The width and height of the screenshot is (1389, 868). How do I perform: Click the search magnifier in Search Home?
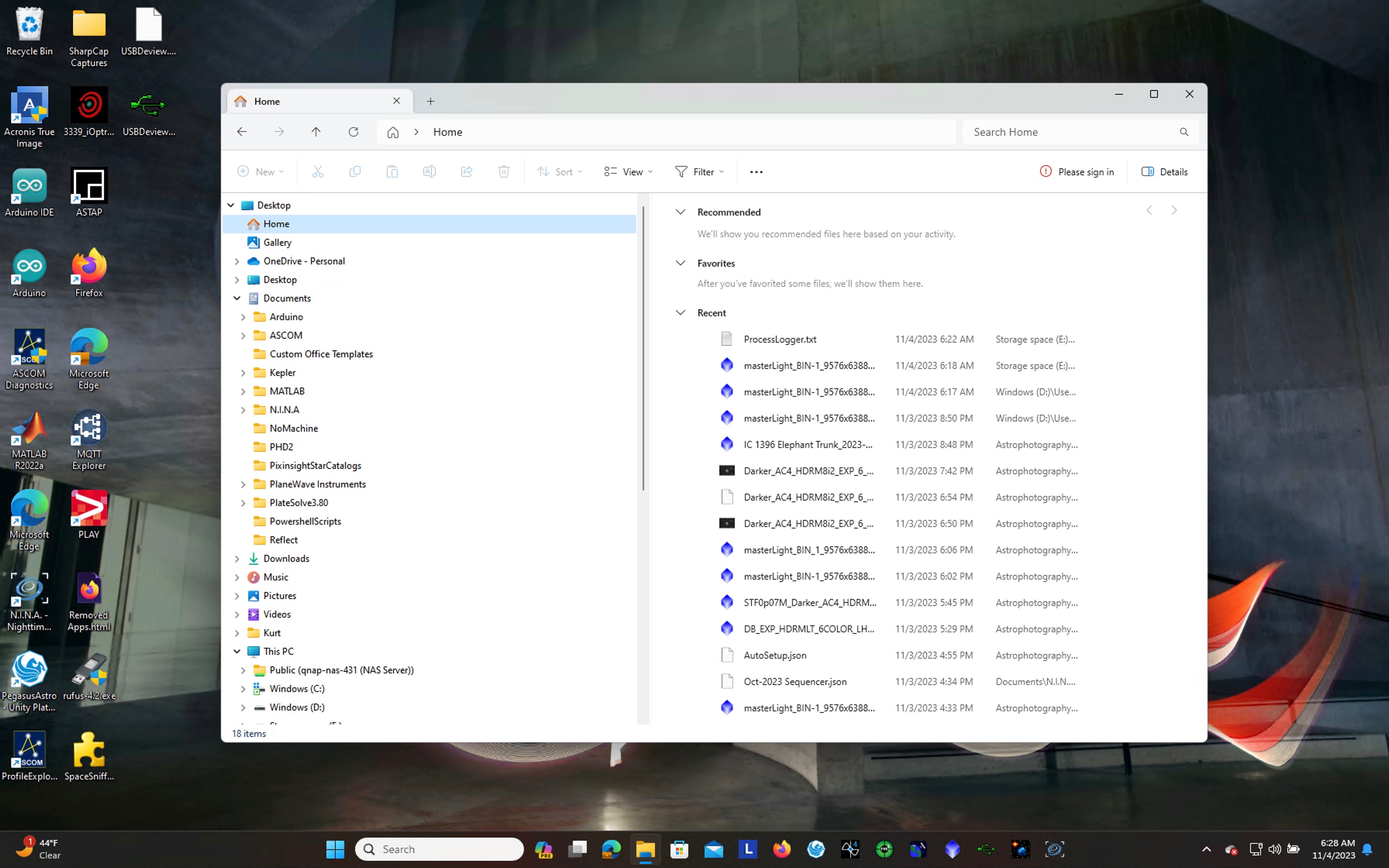(x=1184, y=132)
